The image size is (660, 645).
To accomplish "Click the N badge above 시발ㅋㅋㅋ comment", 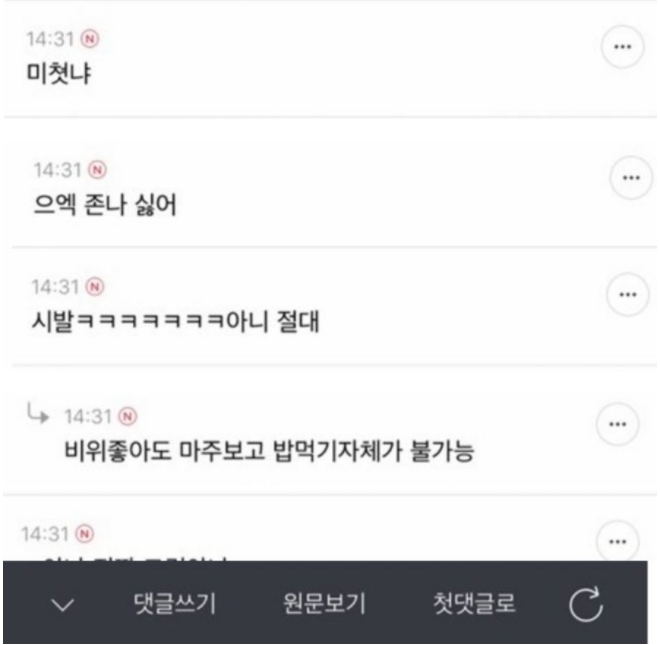I will 95,287.
